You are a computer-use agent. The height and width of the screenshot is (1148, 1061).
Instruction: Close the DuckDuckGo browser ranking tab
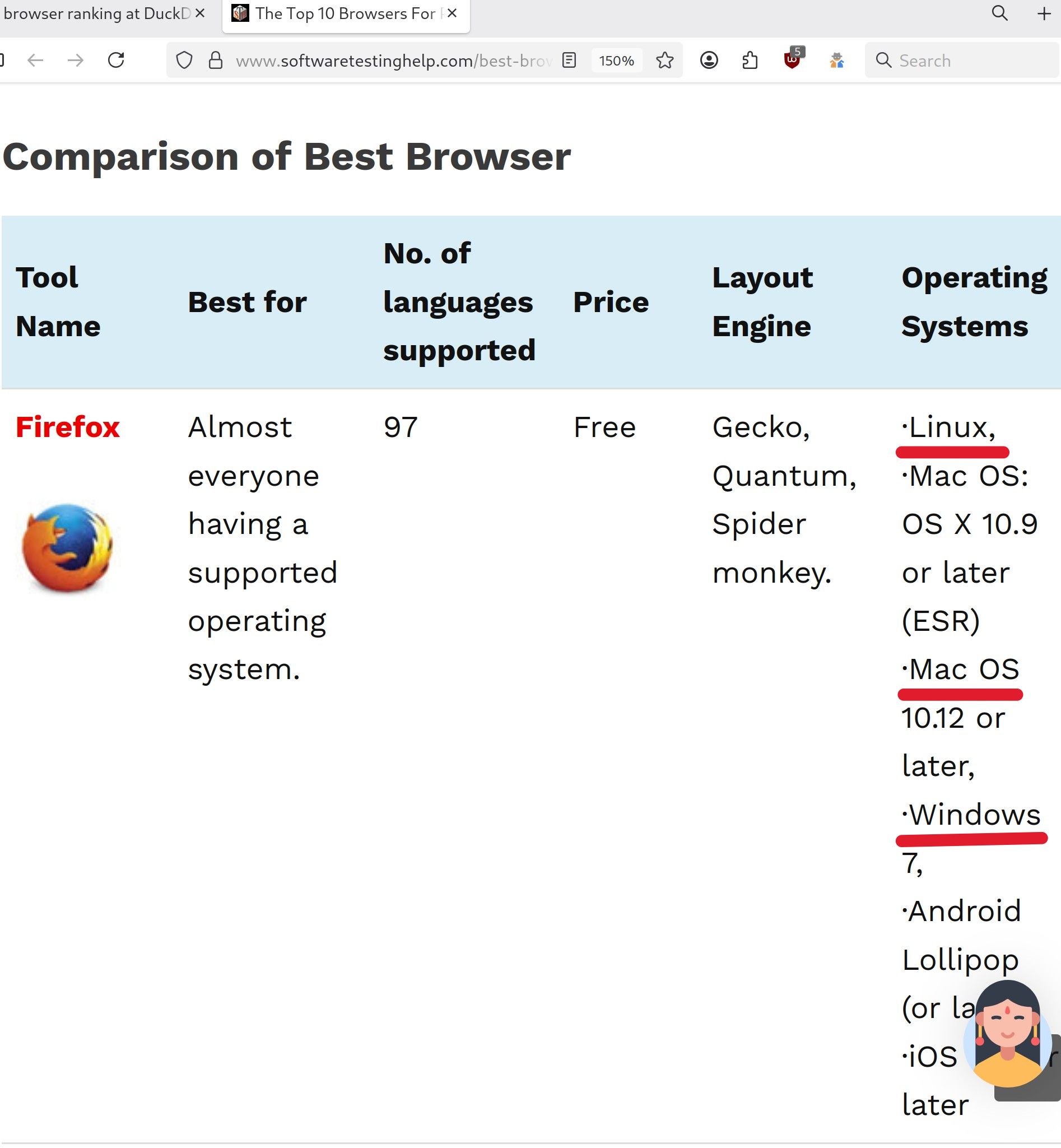coord(200,13)
